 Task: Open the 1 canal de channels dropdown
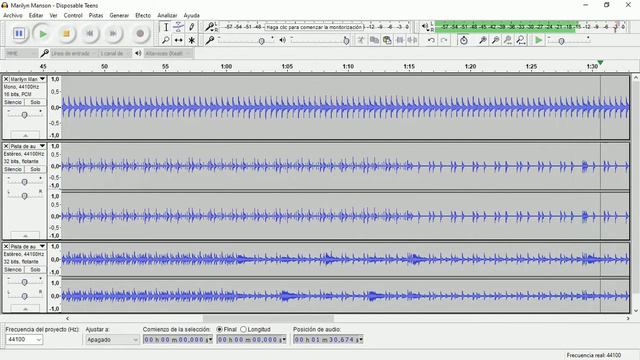click(x=116, y=53)
